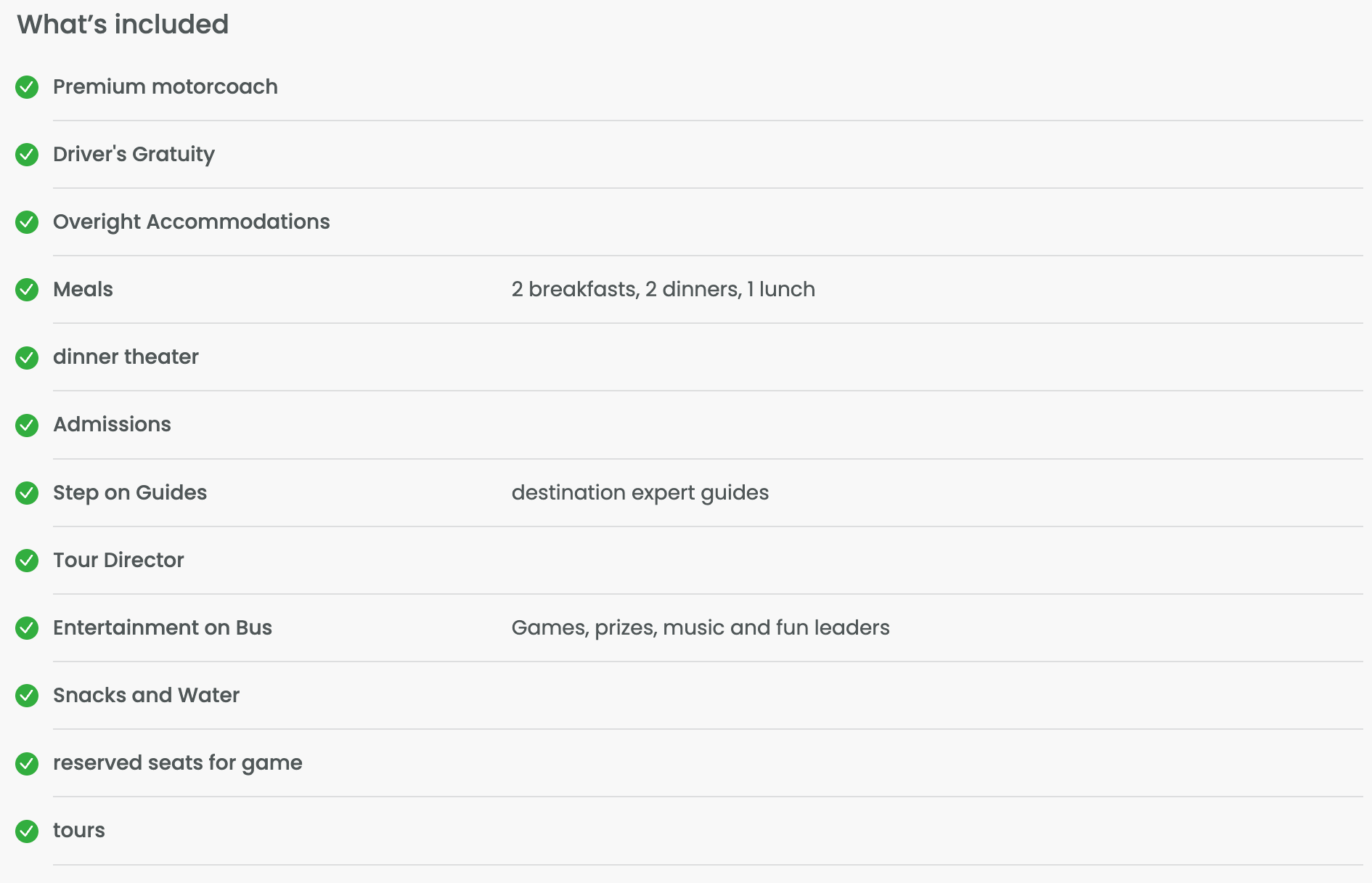
Task: Click the green checkmark next to tours
Action: point(27,831)
